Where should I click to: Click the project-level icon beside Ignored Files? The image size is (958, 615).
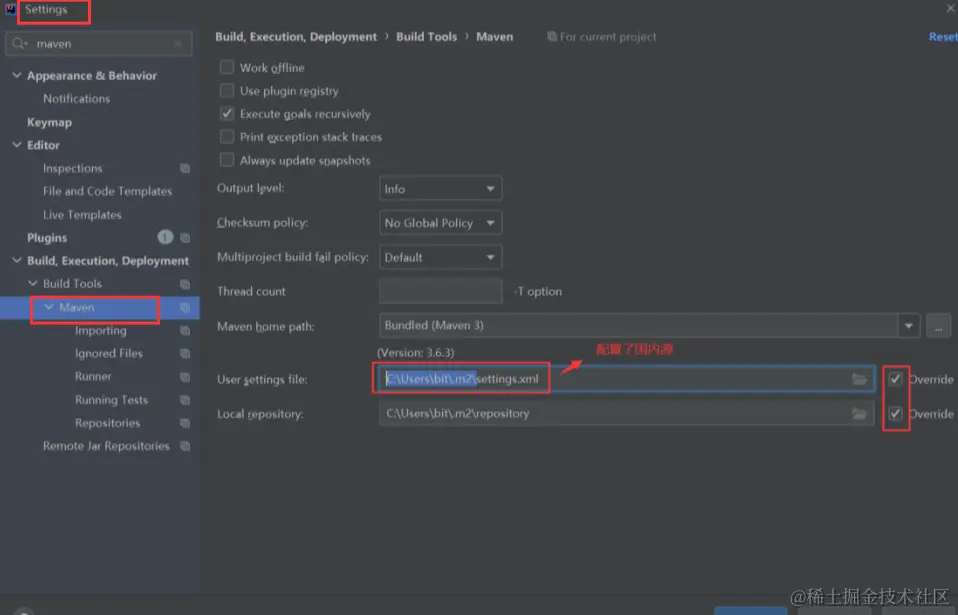[185, 354]
